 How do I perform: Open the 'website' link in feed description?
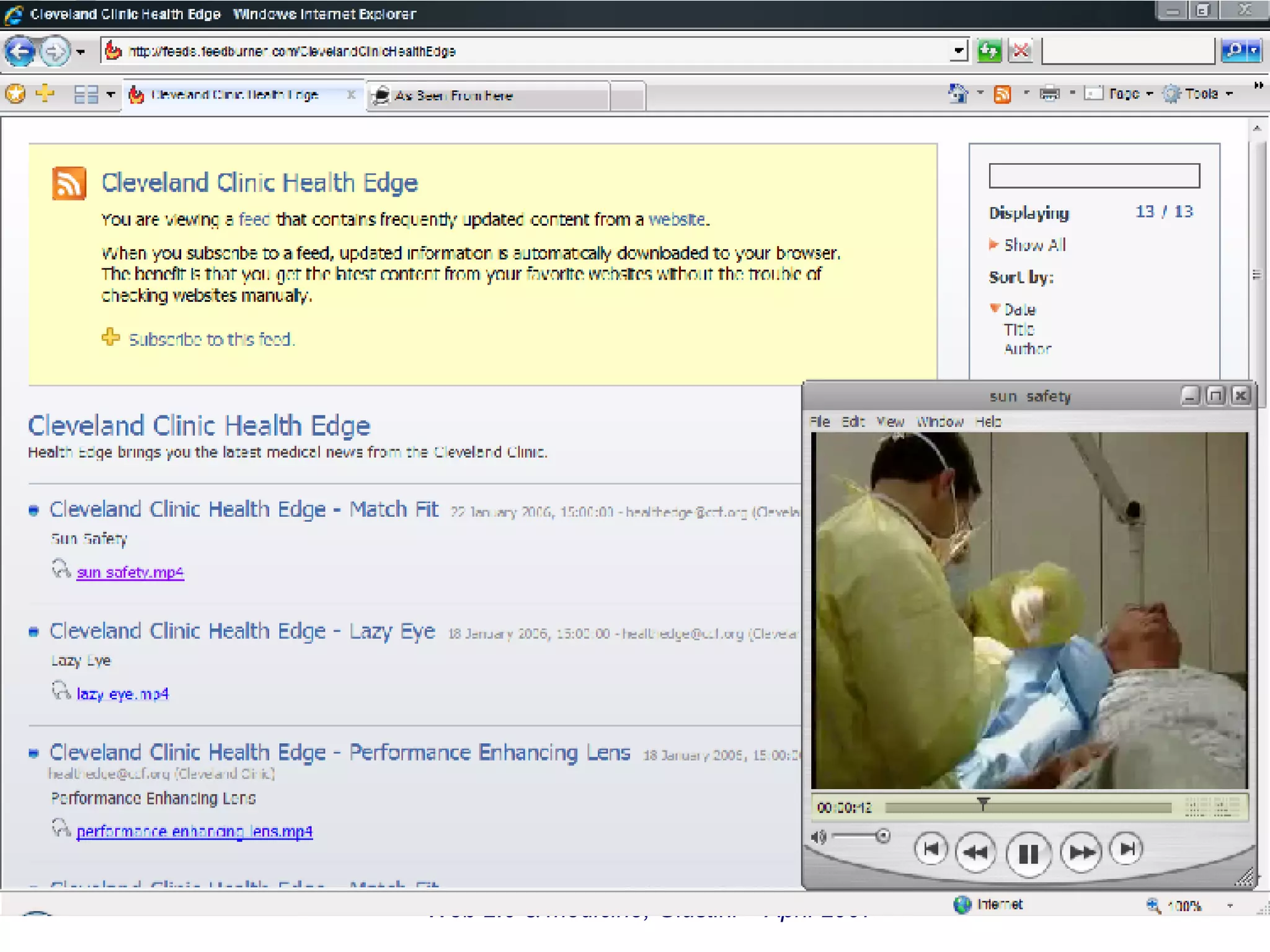point(677,219)
